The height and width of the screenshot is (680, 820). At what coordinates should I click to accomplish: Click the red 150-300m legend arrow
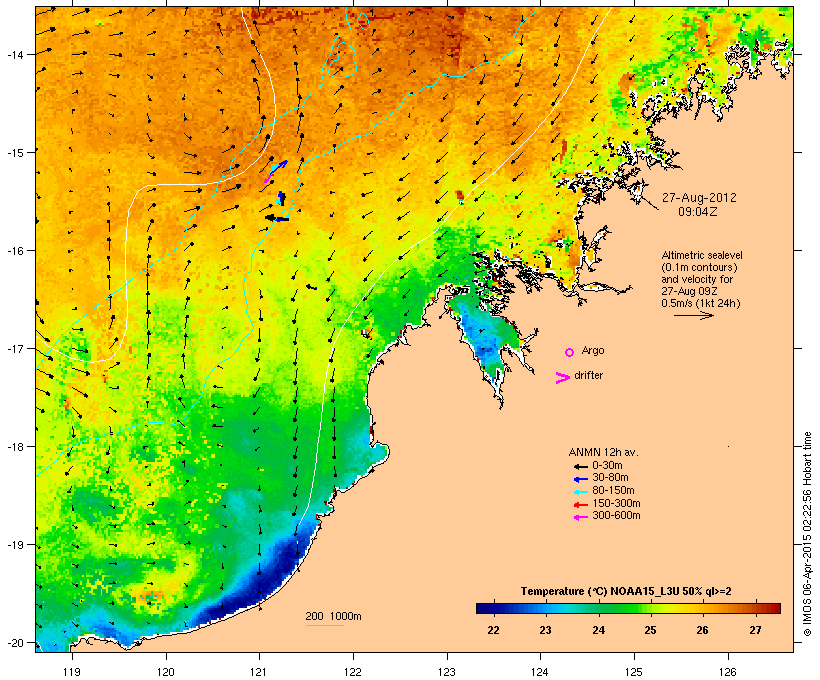580,505
